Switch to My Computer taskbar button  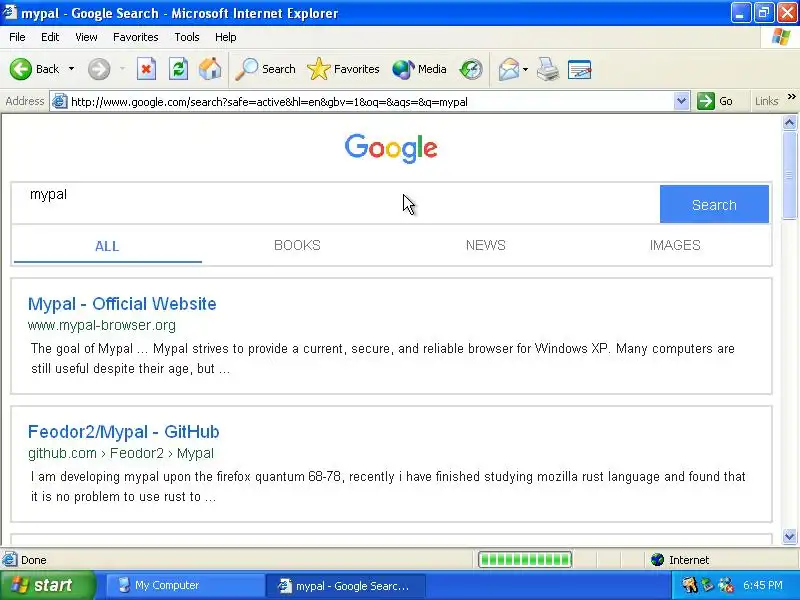(x=185, y=585)
